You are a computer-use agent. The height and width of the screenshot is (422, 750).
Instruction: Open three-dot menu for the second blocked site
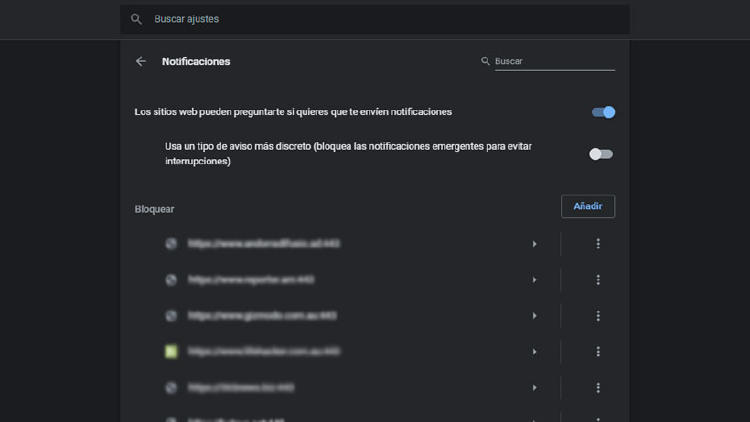[598, 280]
